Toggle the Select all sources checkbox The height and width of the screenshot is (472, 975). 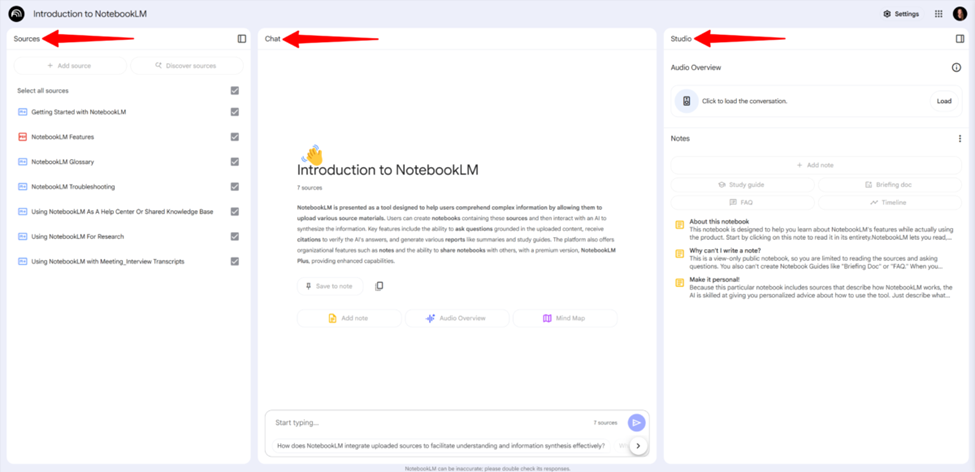(235, 91)
